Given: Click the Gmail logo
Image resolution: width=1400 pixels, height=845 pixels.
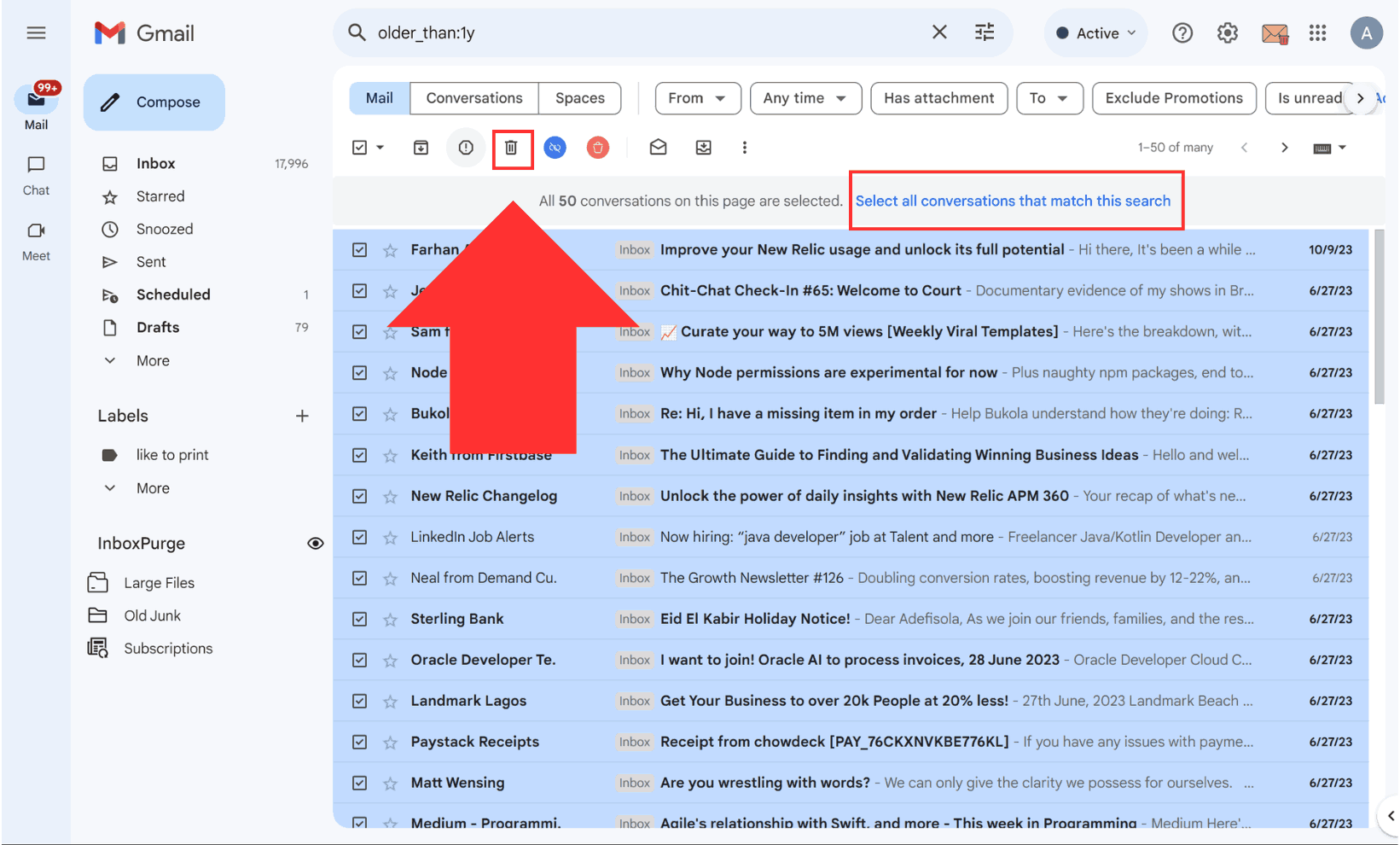Looking at the screenshot, I should tap(144, 33).
